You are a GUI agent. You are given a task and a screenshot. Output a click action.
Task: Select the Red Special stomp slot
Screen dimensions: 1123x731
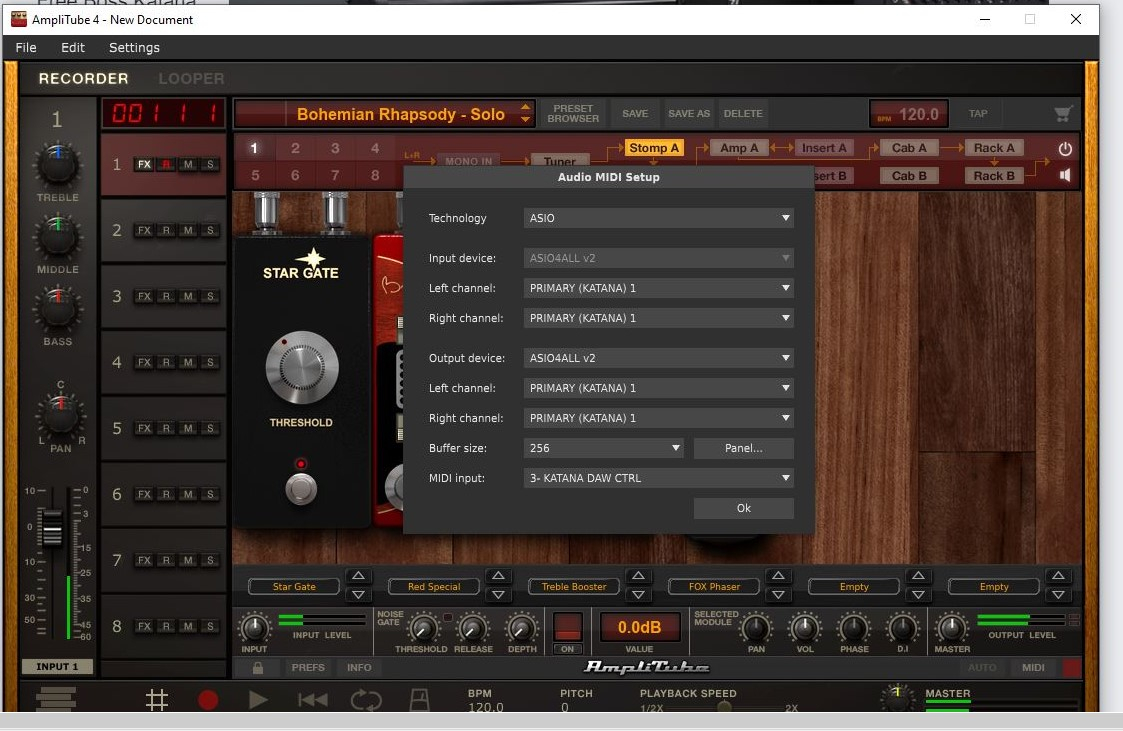click(x=434, y=586)
